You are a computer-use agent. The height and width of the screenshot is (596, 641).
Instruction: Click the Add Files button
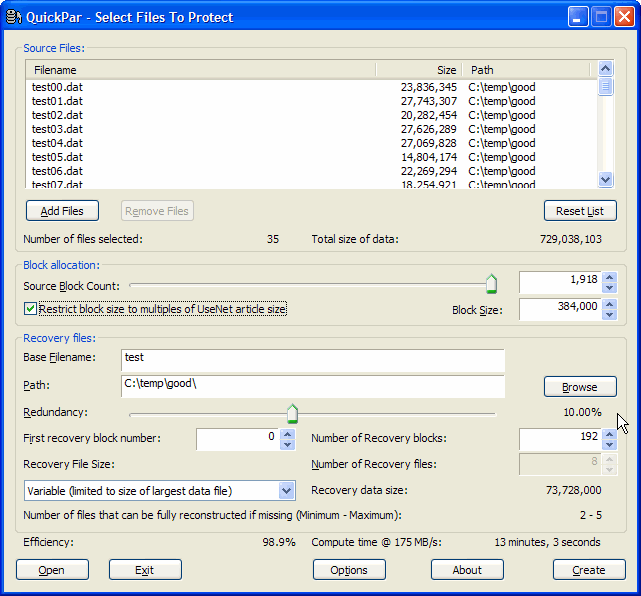62,211
